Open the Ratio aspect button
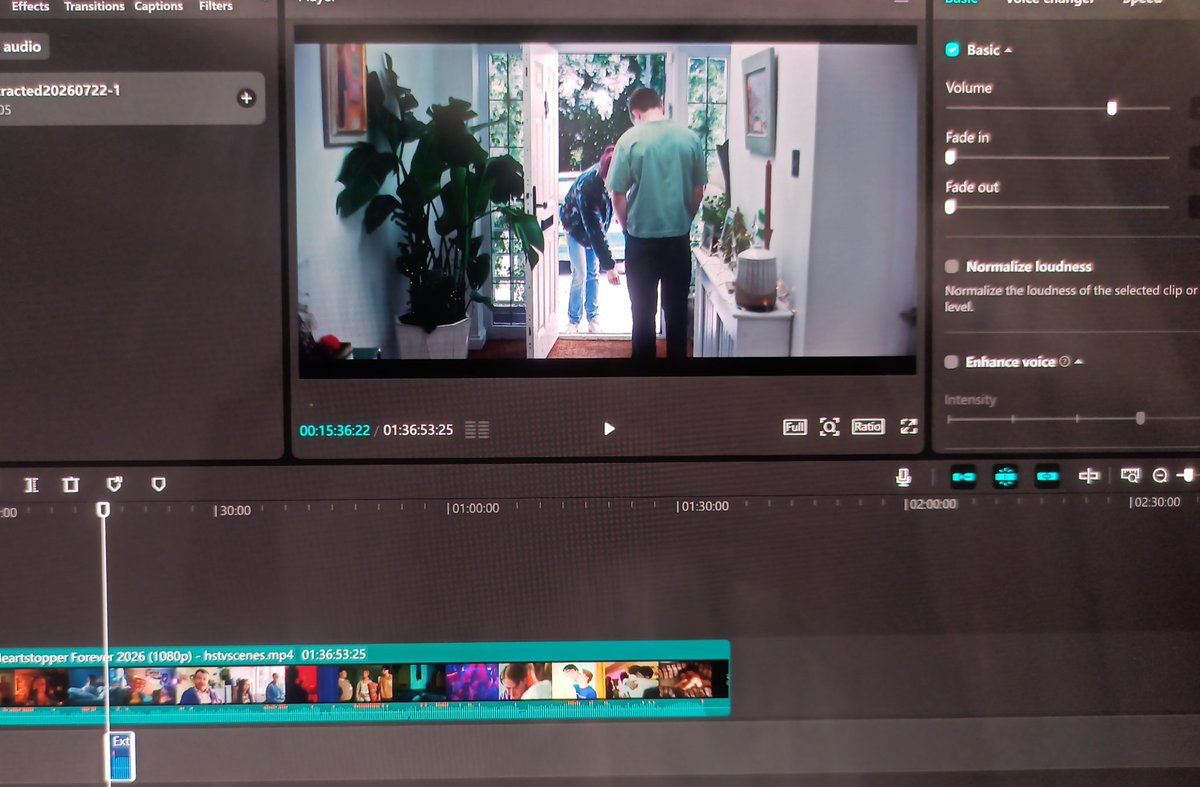This screenshot has width=1200, height=787. (868, 427)
